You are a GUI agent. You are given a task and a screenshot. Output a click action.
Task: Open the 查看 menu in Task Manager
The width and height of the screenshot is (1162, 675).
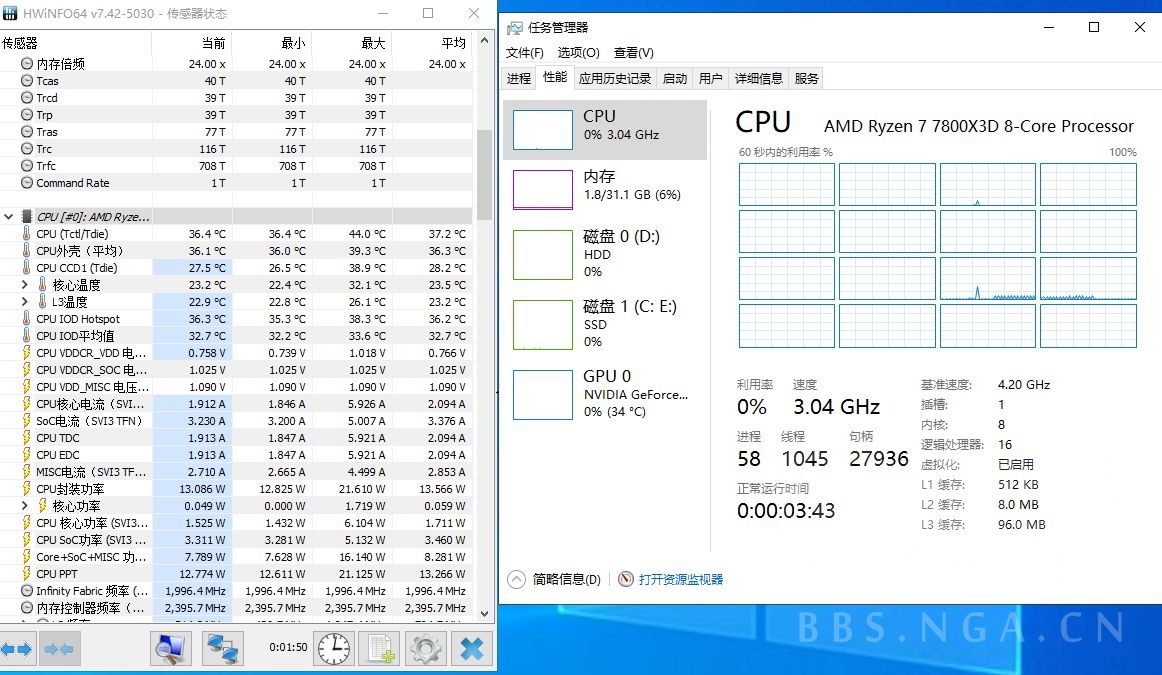coord(635,52)
